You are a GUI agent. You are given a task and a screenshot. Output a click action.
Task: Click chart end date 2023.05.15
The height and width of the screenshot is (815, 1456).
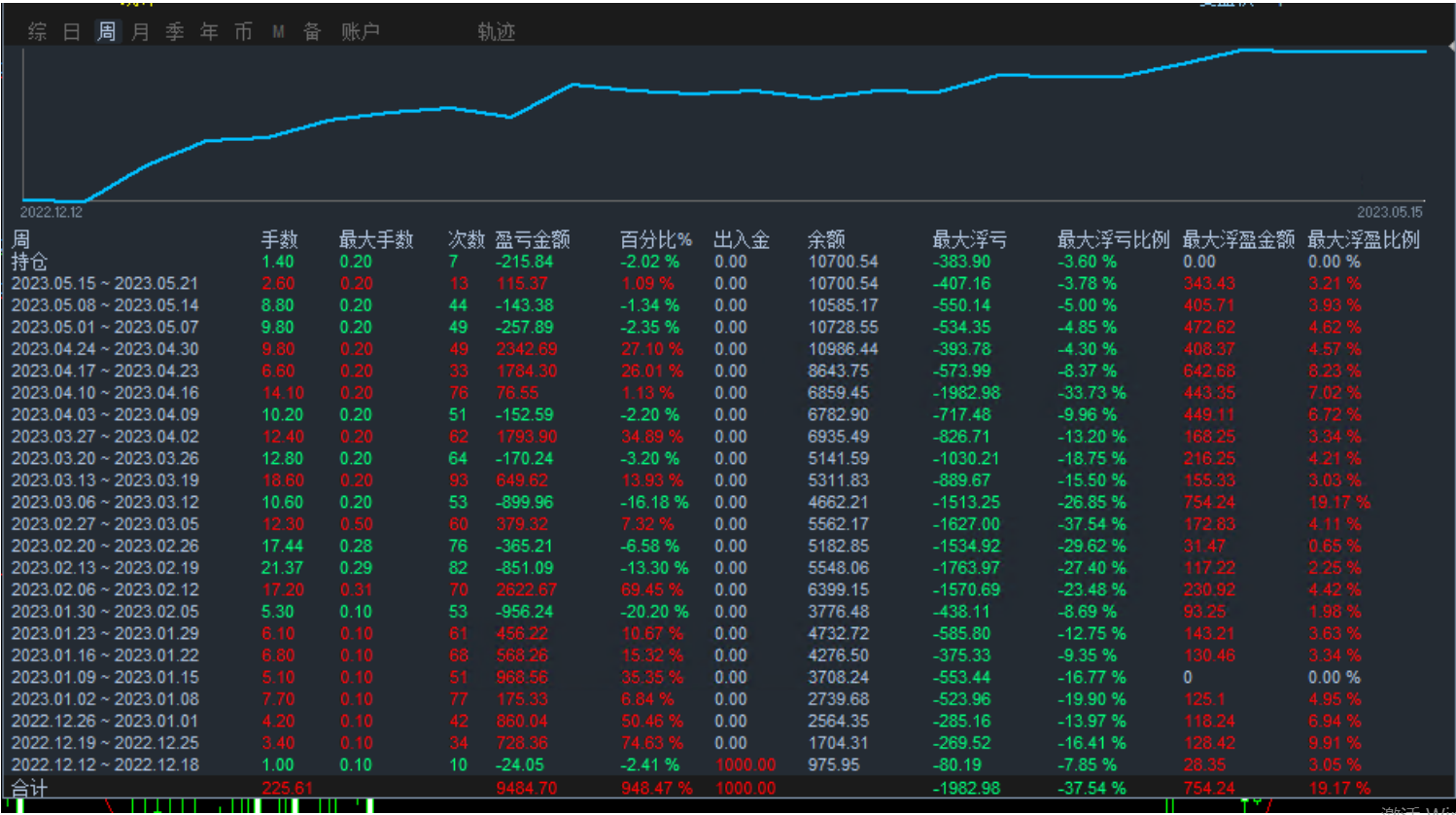[x=1390, y=212]
